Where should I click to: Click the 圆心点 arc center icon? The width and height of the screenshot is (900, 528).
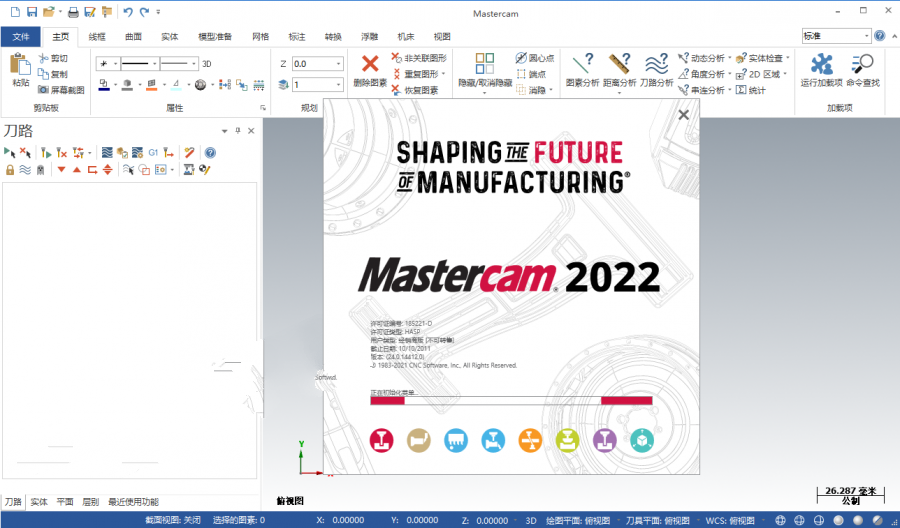521,58
